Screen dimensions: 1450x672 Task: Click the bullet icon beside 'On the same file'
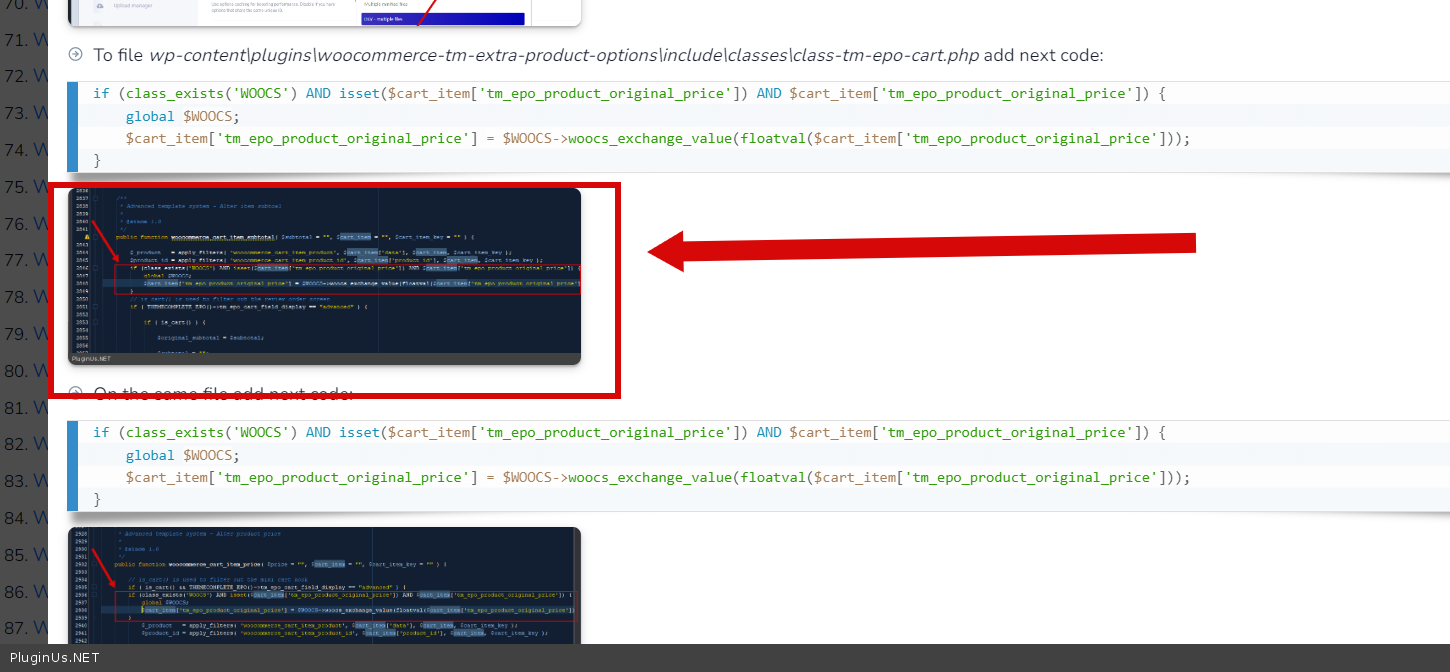coord(75,393)
